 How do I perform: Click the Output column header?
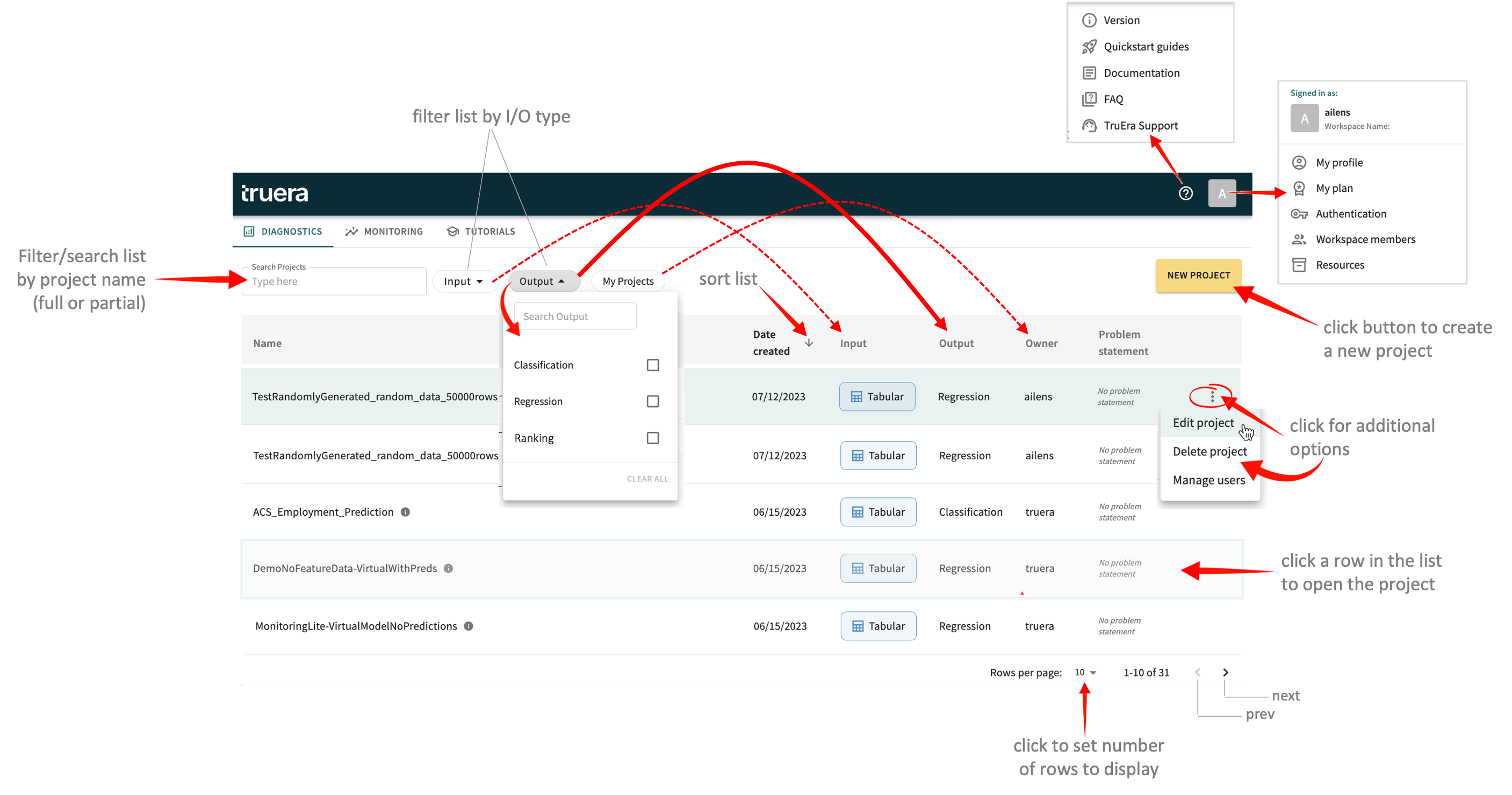pyautogui.click(x=956, y=343)
